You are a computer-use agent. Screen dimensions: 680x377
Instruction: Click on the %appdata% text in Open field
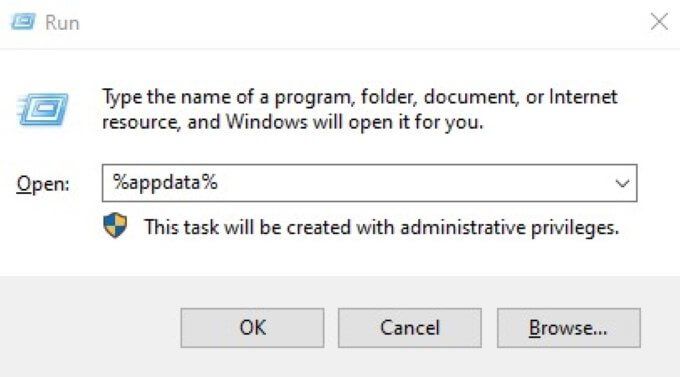pos(165,182)
